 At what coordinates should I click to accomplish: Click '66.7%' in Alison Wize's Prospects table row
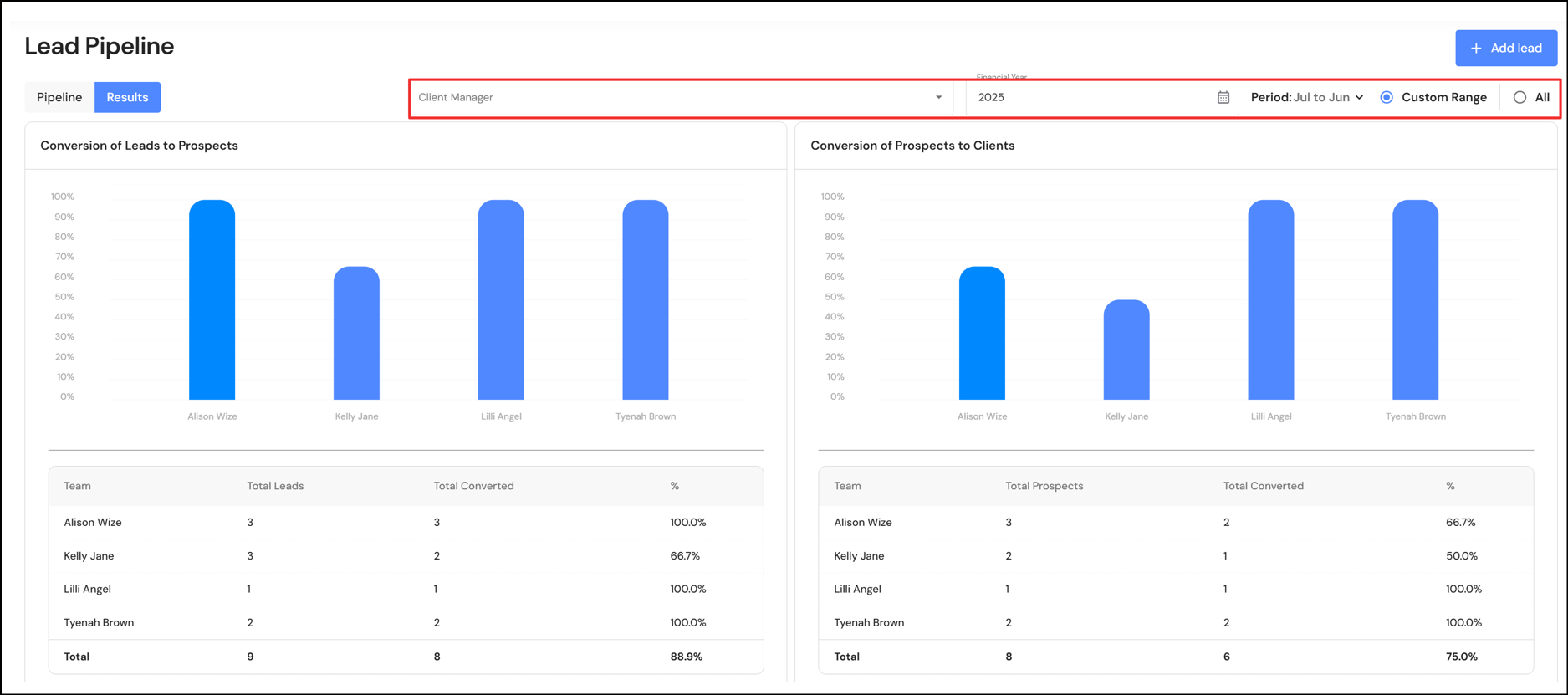(1461, 523)
